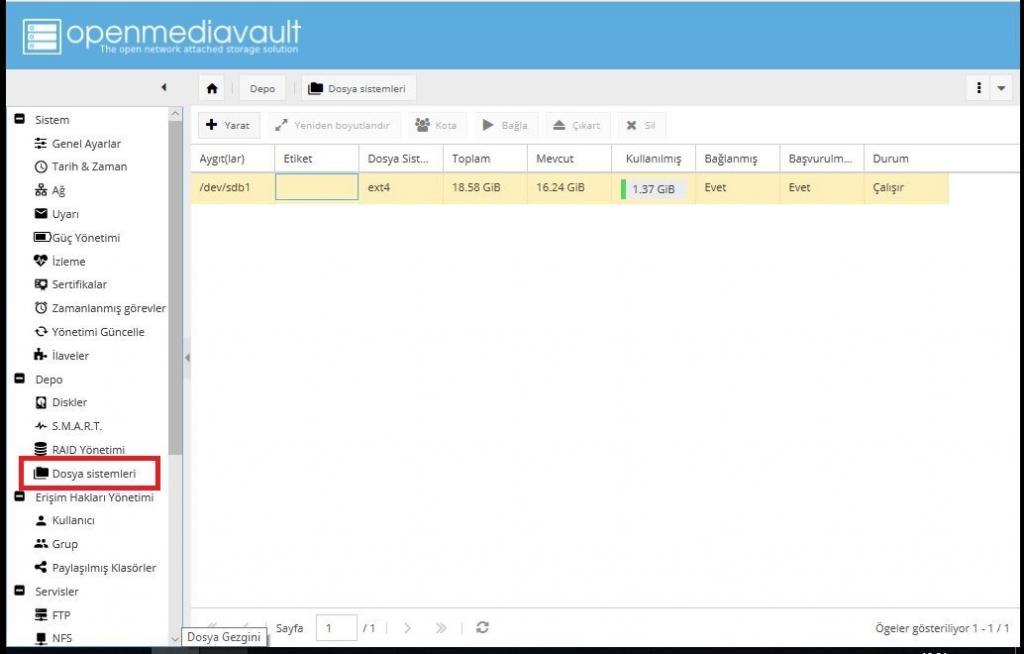Viewport: 1024px width, 654px height.
Task: Click the Sil delete button
Action: (x=641, y=125)
